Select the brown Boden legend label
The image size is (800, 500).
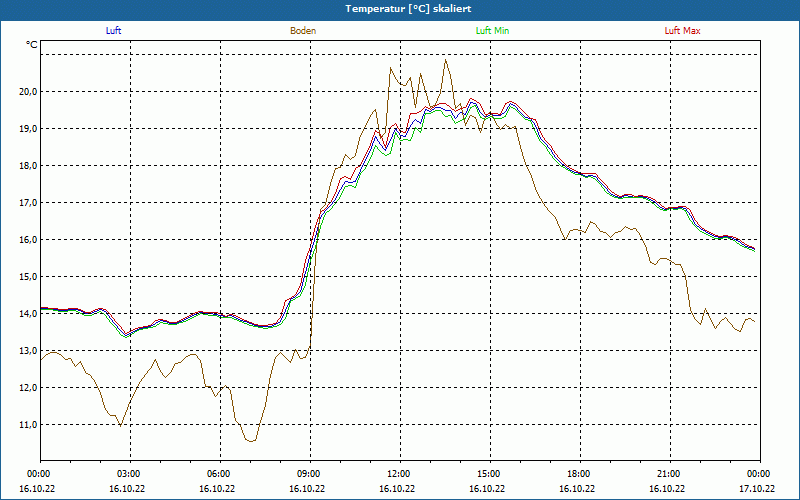pyautogui.click(x=303, y=31)
